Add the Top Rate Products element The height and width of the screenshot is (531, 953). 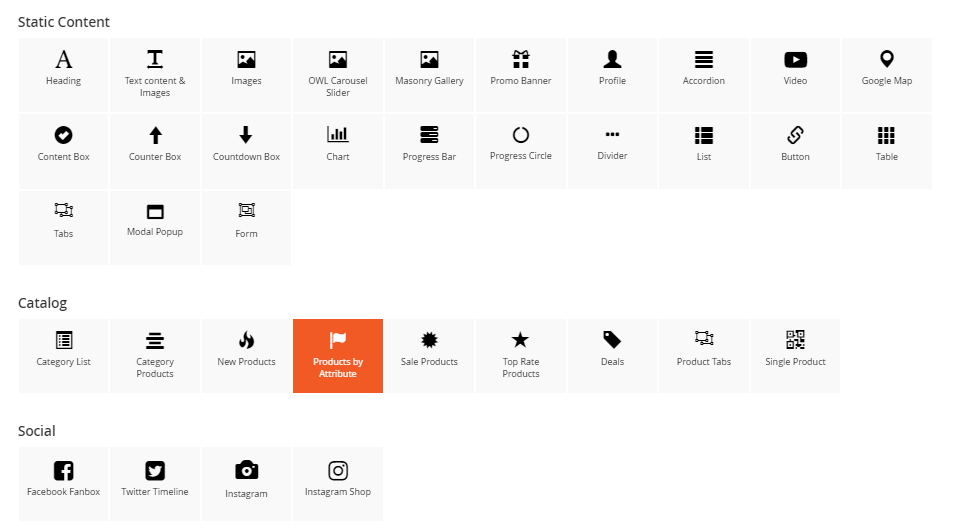click(x=521, y=355)
